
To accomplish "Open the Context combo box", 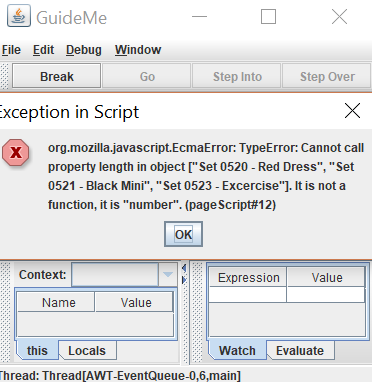I will pos(124,275).
